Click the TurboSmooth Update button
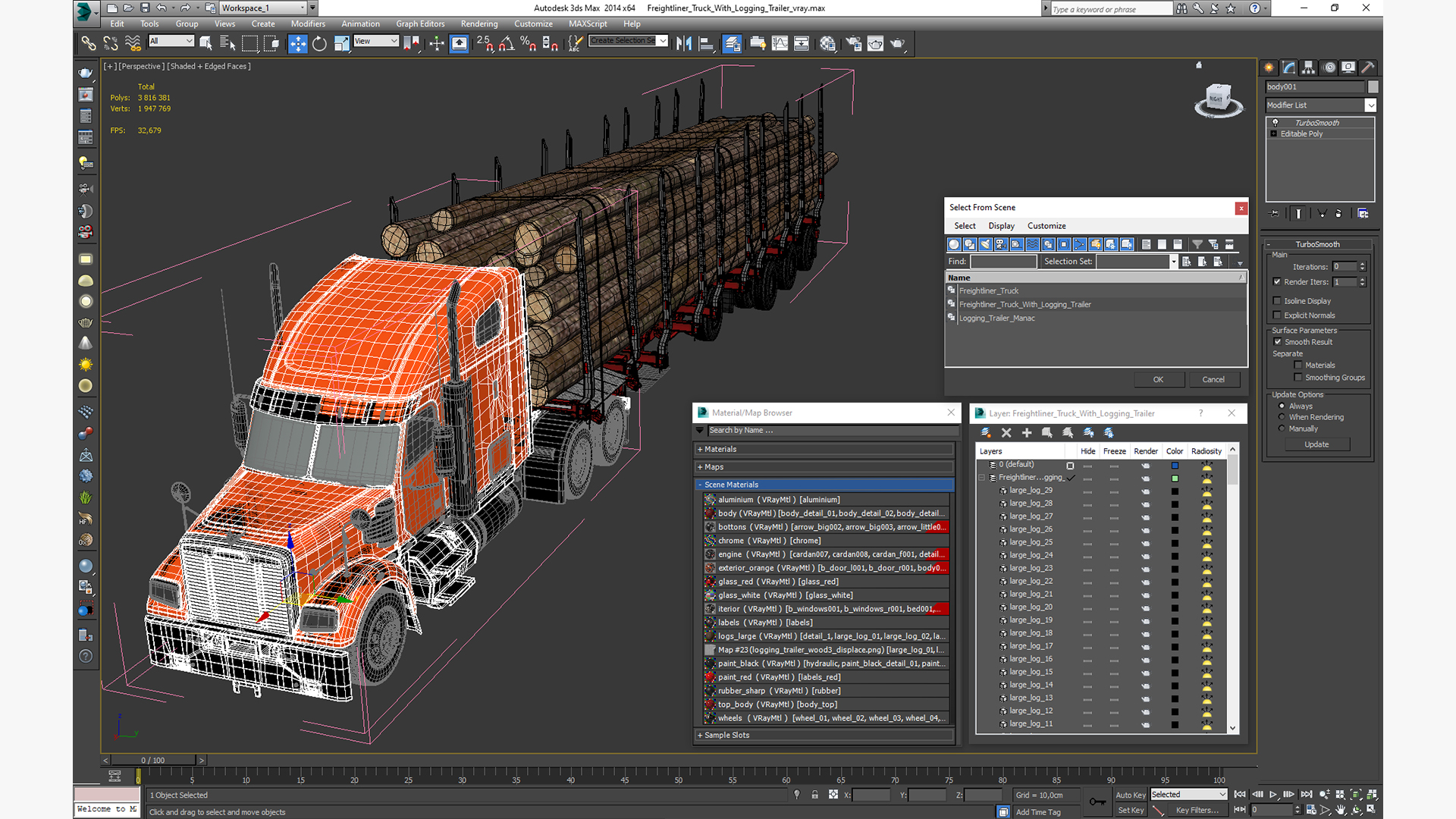Image resolution: width=1456 pixels, height=819 pixels. pyautogui.click(x=1316, y=445)
